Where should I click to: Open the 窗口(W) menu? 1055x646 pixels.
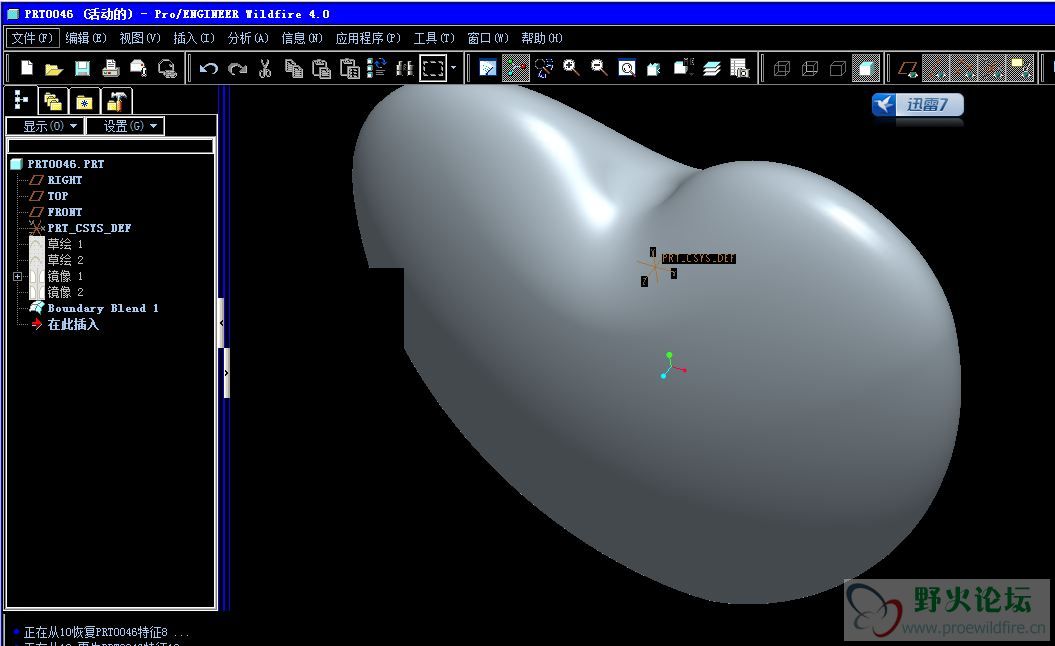click(488, 38)
